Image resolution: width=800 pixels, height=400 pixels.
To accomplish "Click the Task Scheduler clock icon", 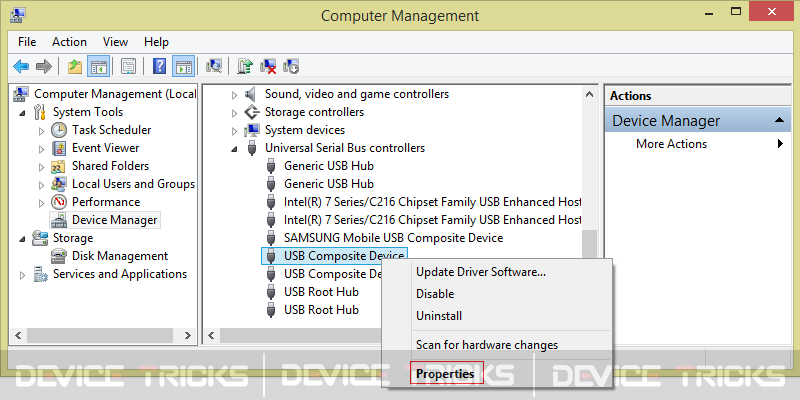I will [x=59, y=130].
